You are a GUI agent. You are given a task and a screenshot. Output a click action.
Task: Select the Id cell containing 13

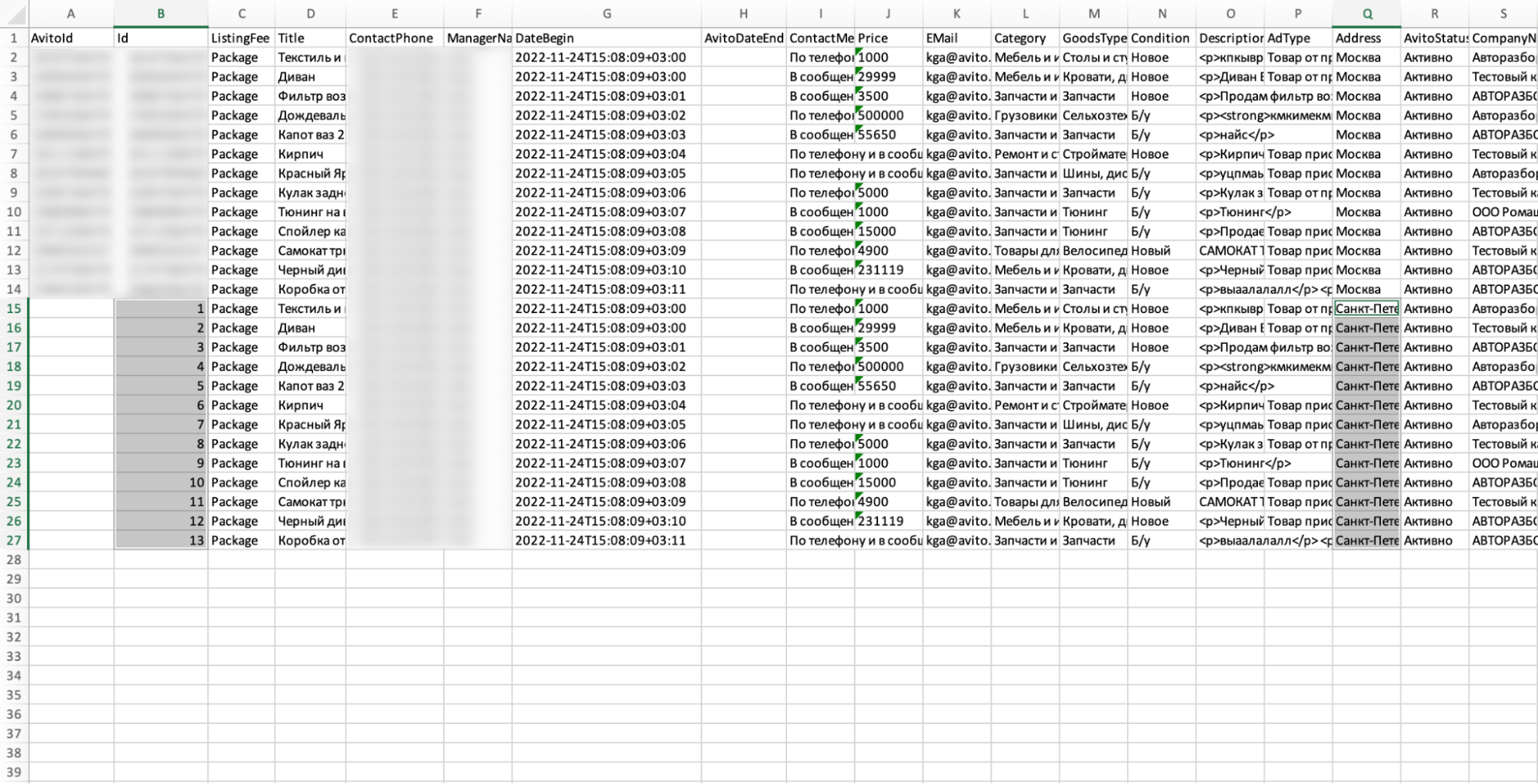point(161,540)
